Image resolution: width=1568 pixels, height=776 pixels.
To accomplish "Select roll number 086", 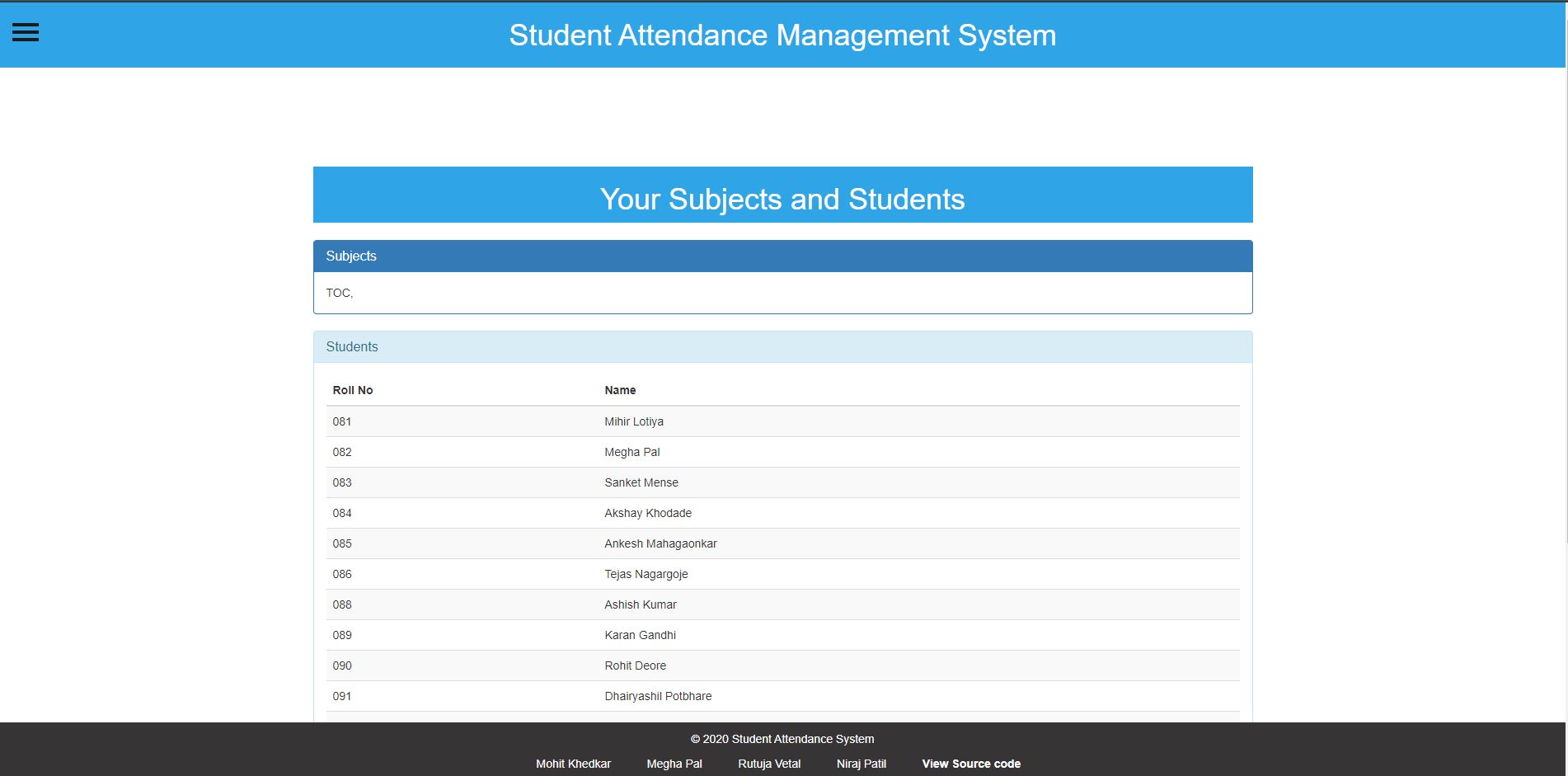I will 342,574.
